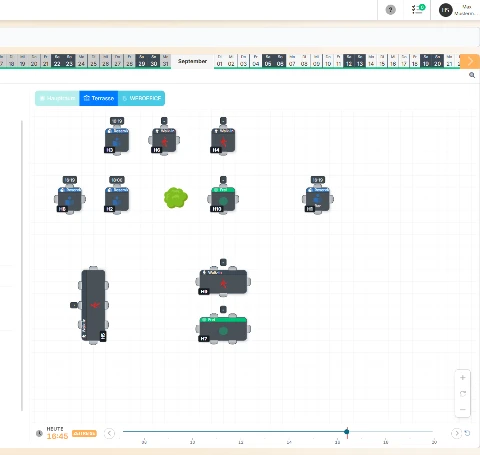The image size is (480, 455).
Task: Select the reserved table right of H10
Action: (318, 199)
